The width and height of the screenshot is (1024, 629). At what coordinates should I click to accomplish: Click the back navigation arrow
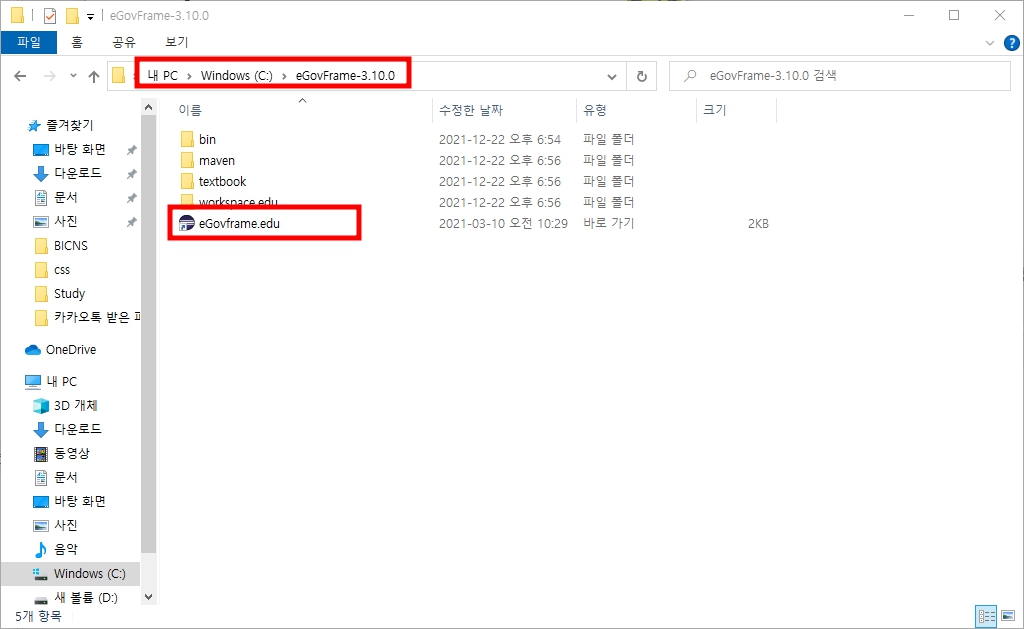point(20,76)
